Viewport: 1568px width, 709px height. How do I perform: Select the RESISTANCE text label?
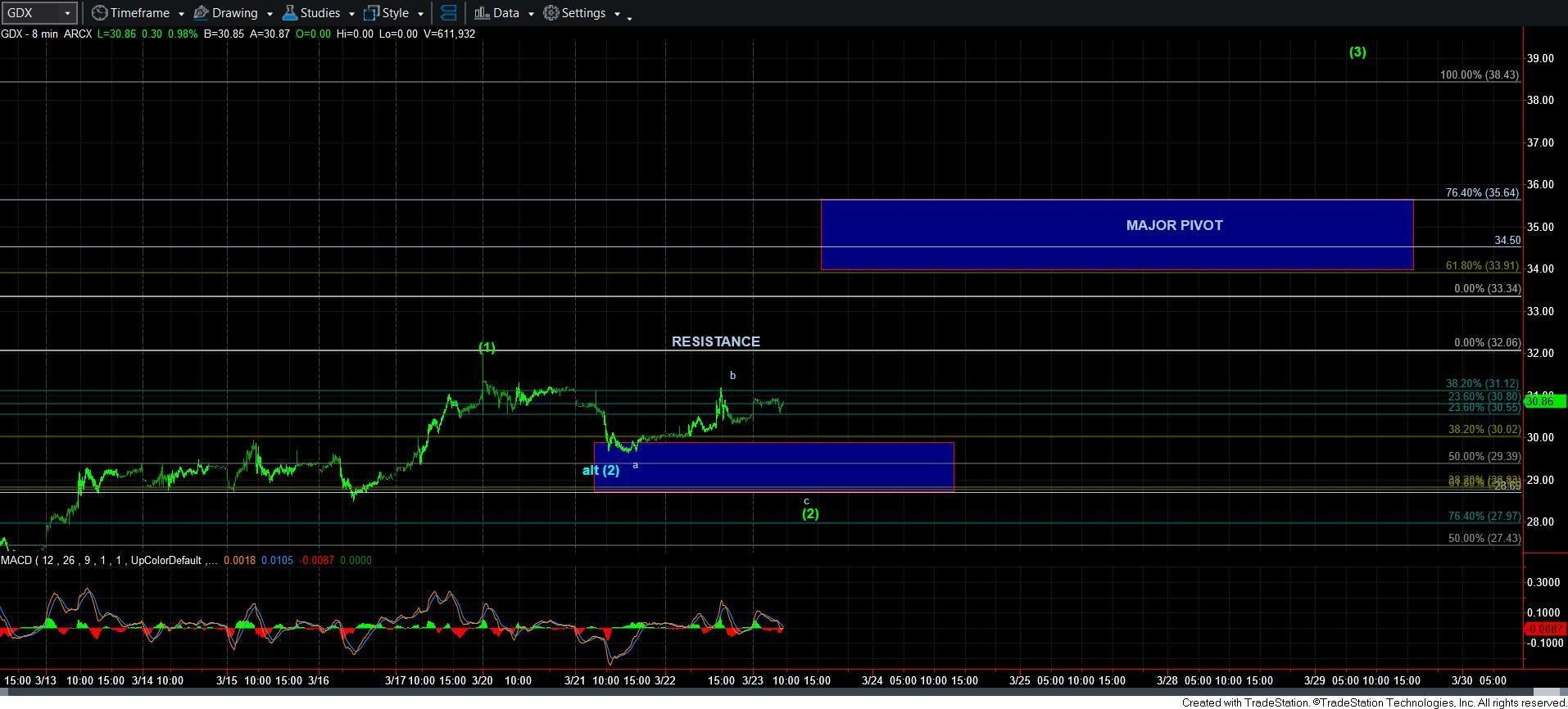pyautogui.click(x=715, y=341)
